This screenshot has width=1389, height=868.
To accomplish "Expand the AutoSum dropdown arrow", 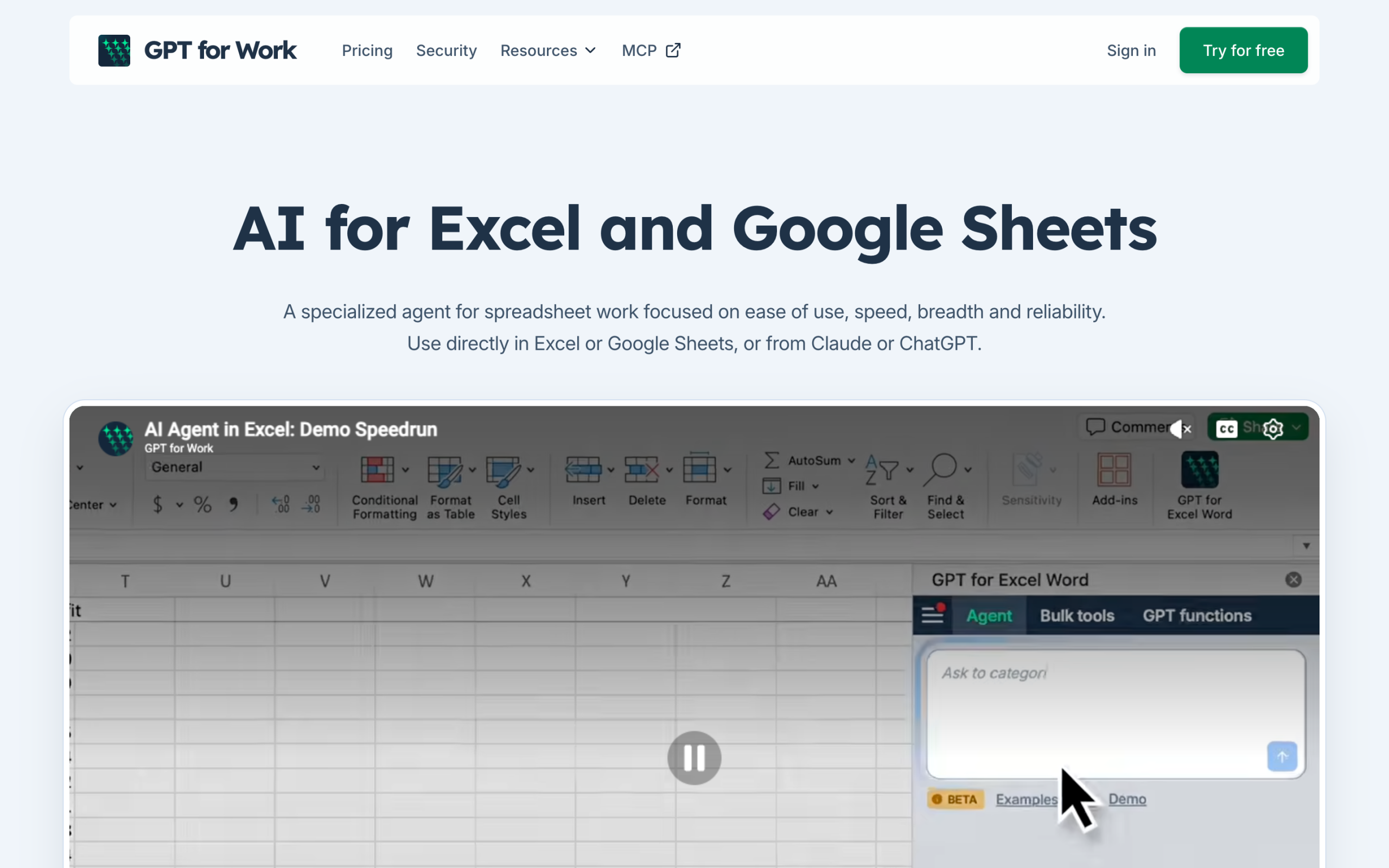I will (852, 461).
